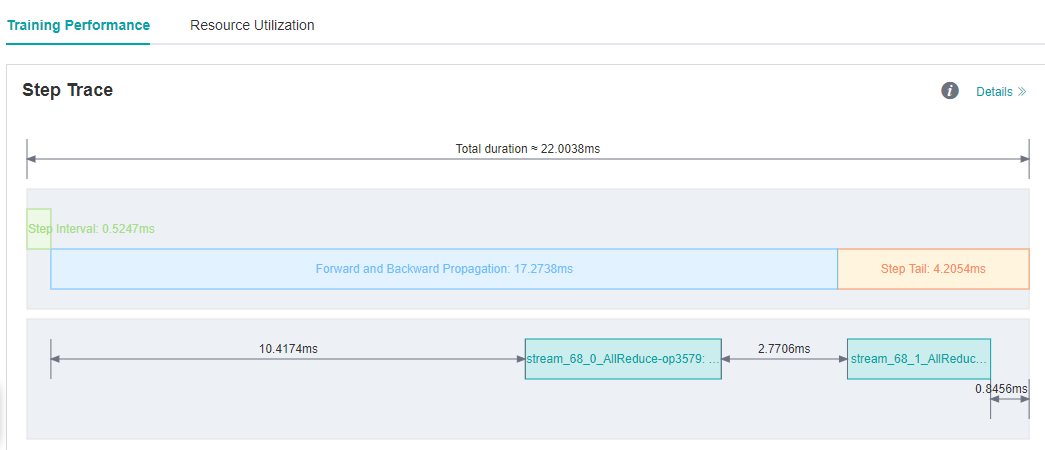
Task: Click the info icon beside Details
Action: 950,91
